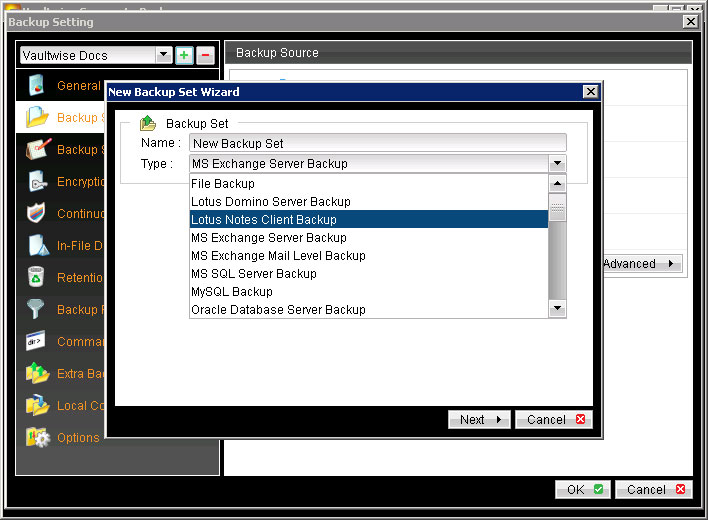Click the green plus add backup set icon
708x520 pixels.
[x=184, y=56]
